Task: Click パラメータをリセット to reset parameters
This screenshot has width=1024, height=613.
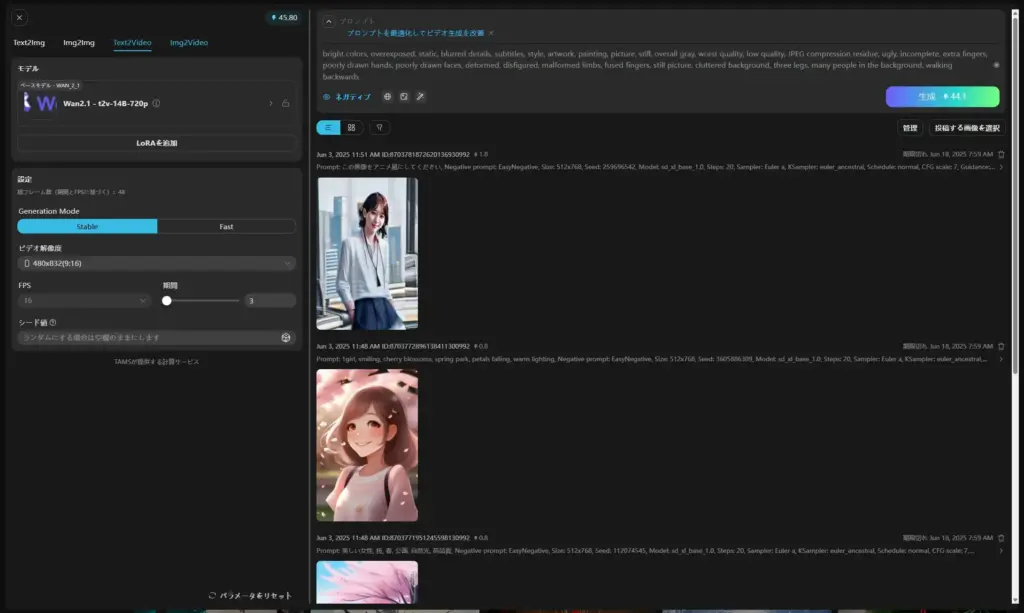Action: (x=250, y=595)
